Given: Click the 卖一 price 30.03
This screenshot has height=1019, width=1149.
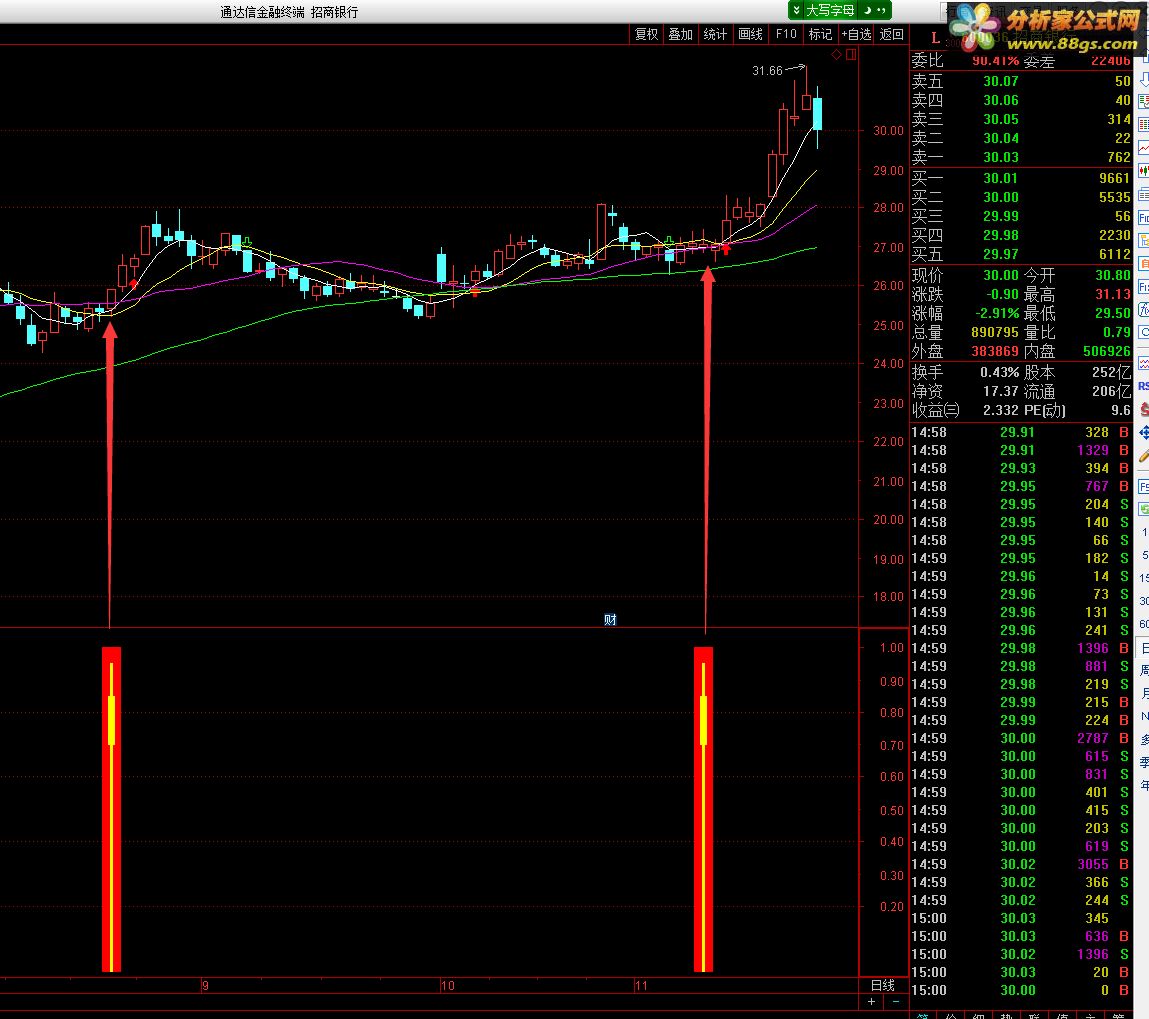Looking at the screenshot, I should tap(1001, 158).
